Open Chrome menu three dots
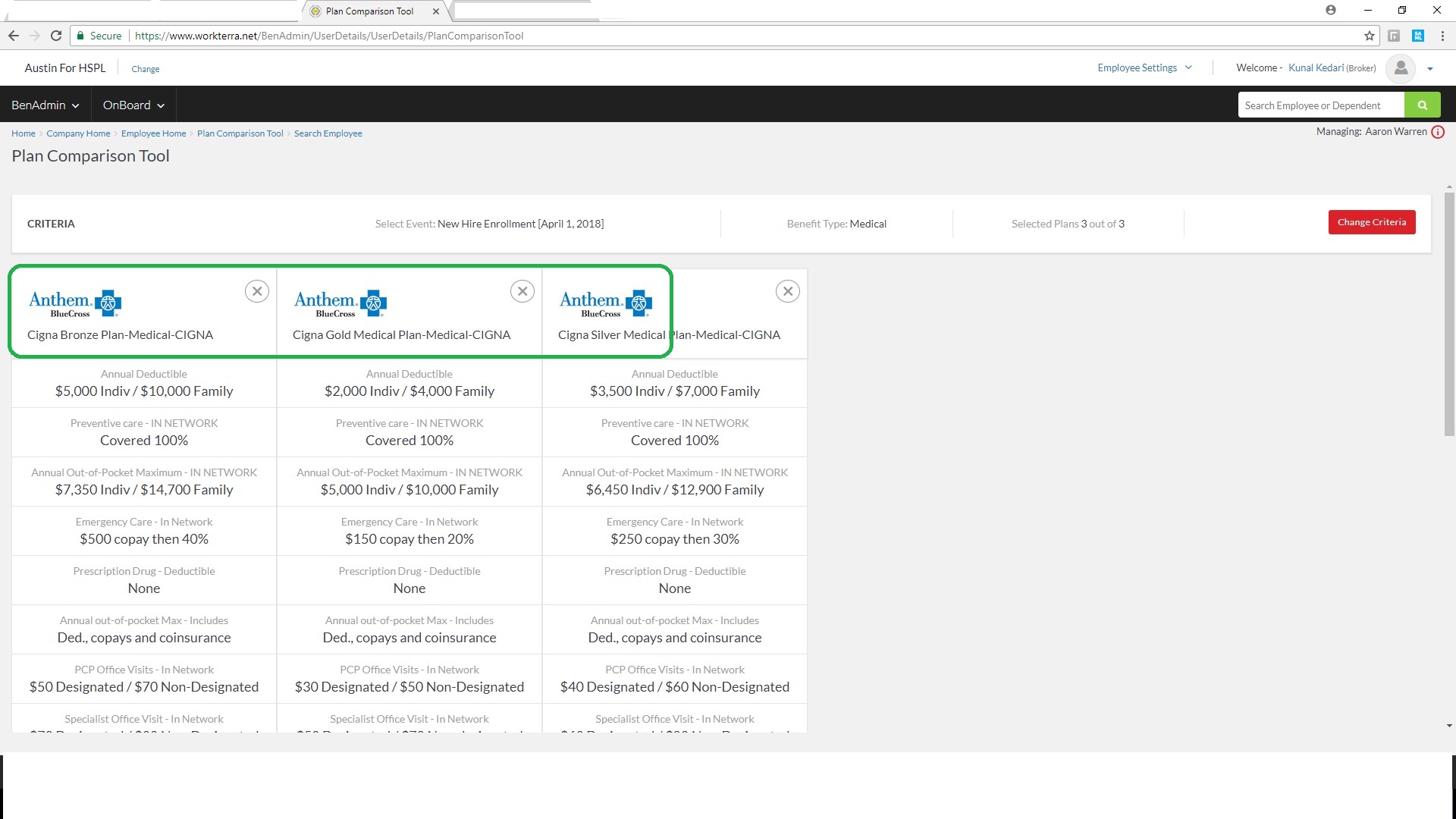Screen dimensions: 1456x819 (1442, 36)
